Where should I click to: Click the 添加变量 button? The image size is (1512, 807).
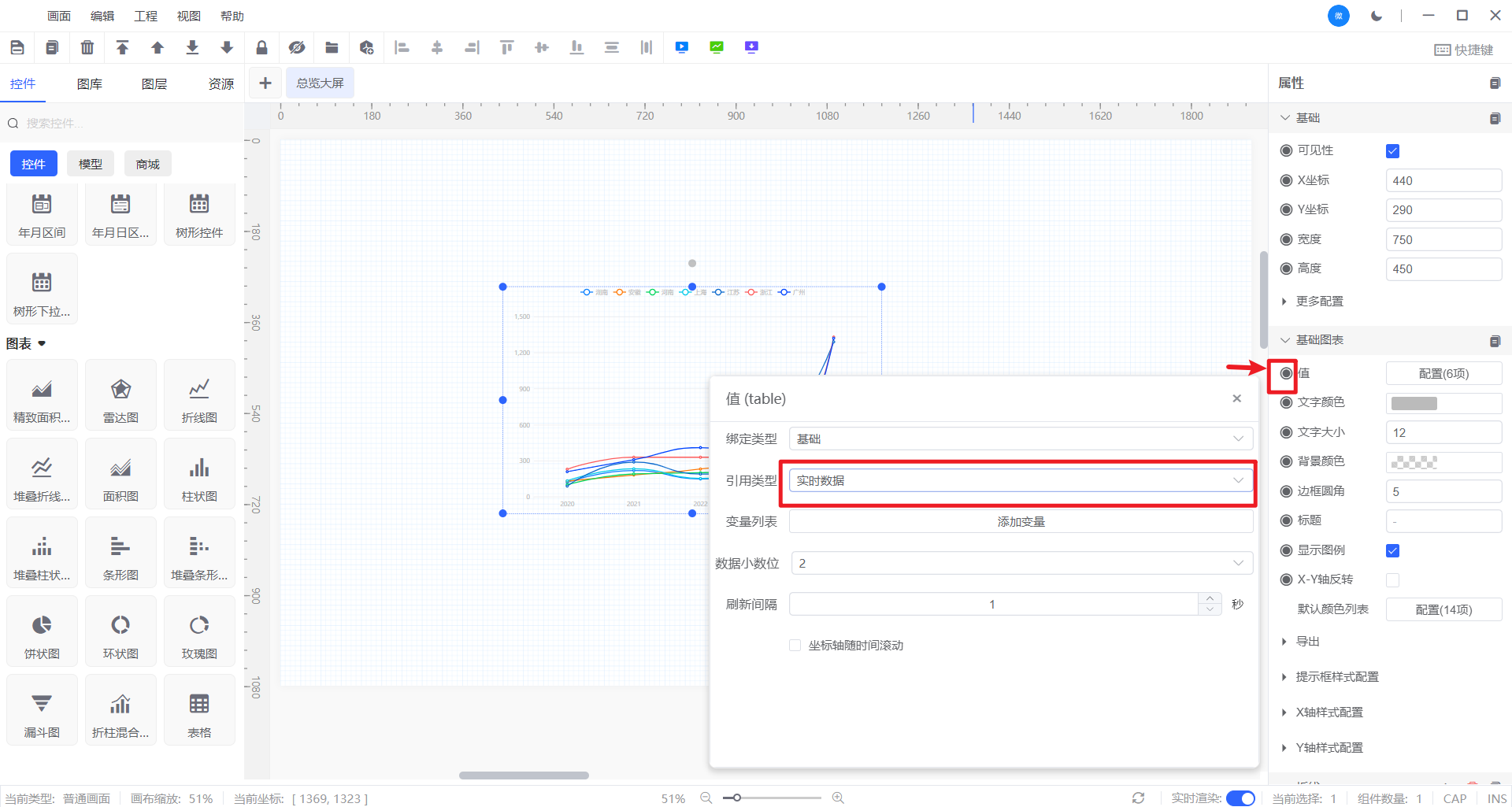point(1020,522)
